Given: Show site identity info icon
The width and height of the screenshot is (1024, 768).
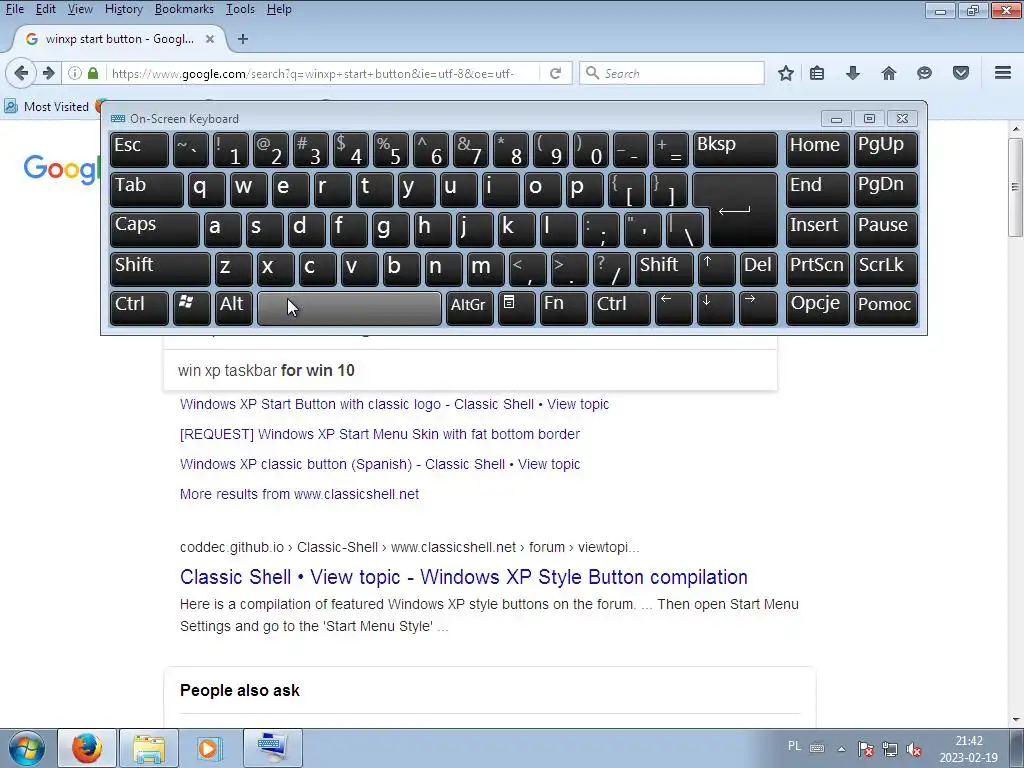Looking at the screenshot, I should pos(75,73).
